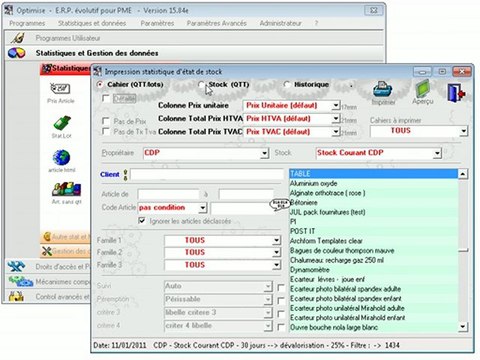Click the exit door icon
Screen dimensions: 480x360
456,92
